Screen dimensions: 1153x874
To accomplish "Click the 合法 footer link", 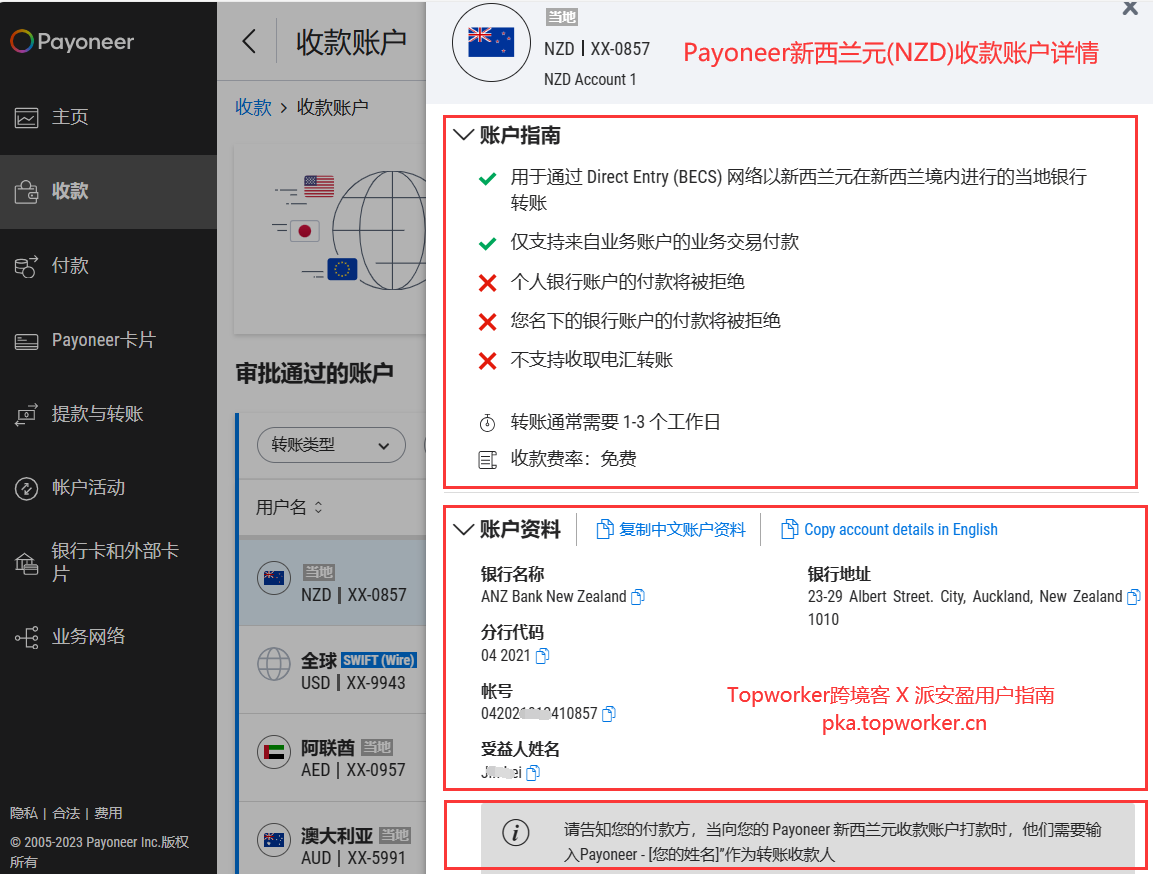I will click(x=66, y=813).
